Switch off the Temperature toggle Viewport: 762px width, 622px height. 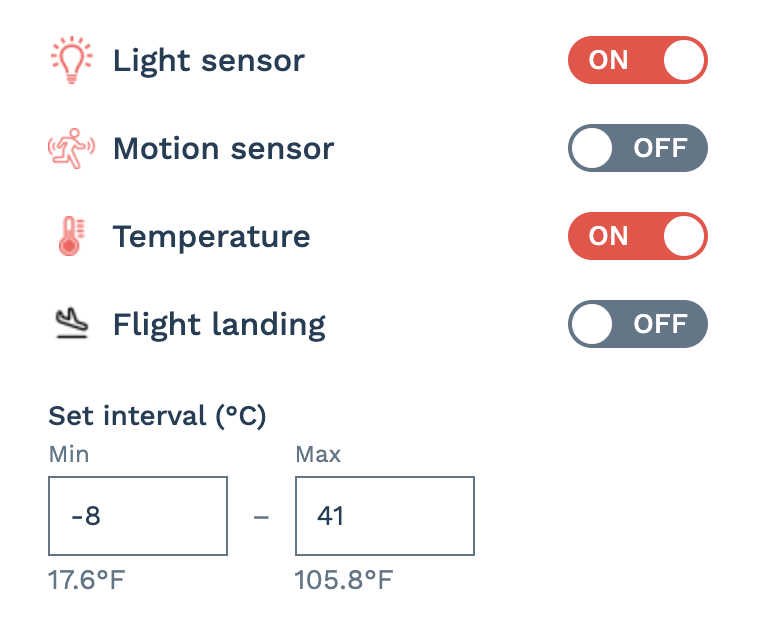(638, 236)
